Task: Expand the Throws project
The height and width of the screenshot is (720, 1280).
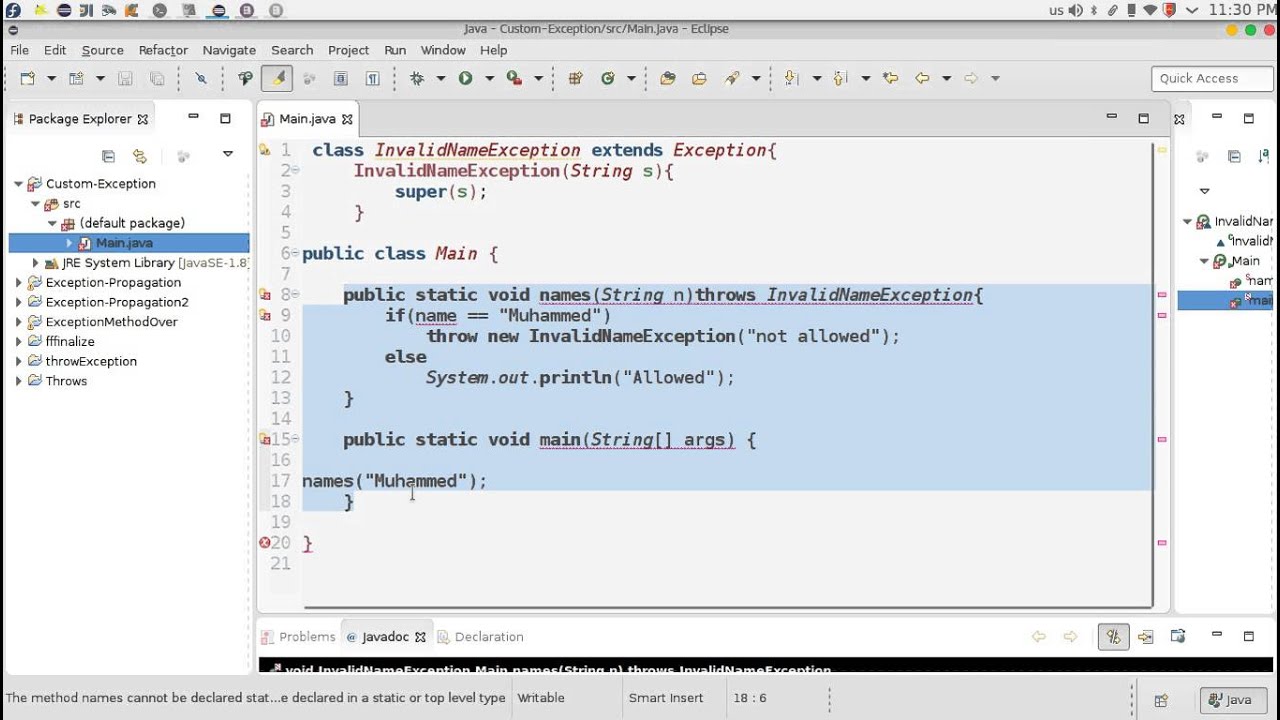Action: point(18,381)
